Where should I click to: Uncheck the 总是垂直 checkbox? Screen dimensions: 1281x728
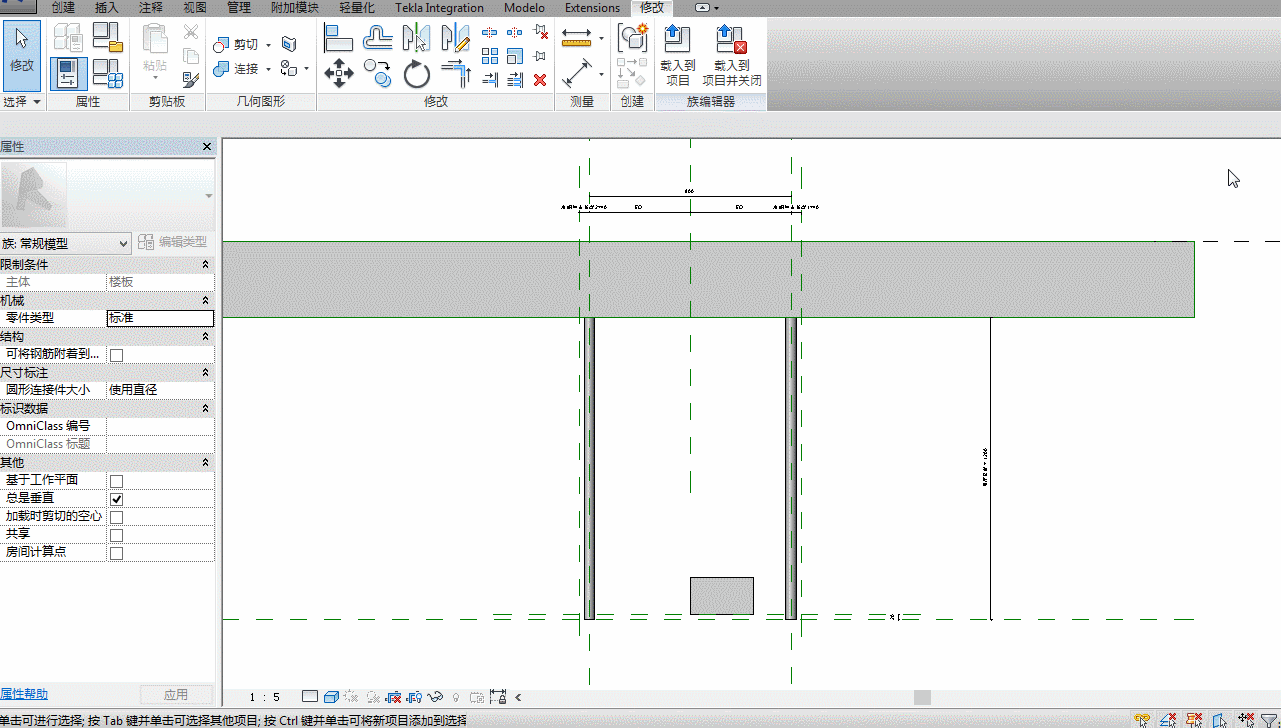pos(116,499)
